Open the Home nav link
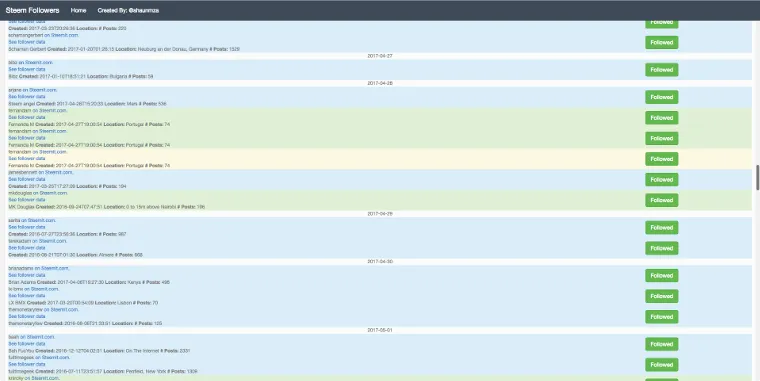Viewport: 760px width, 381px height. coord(78,10)
